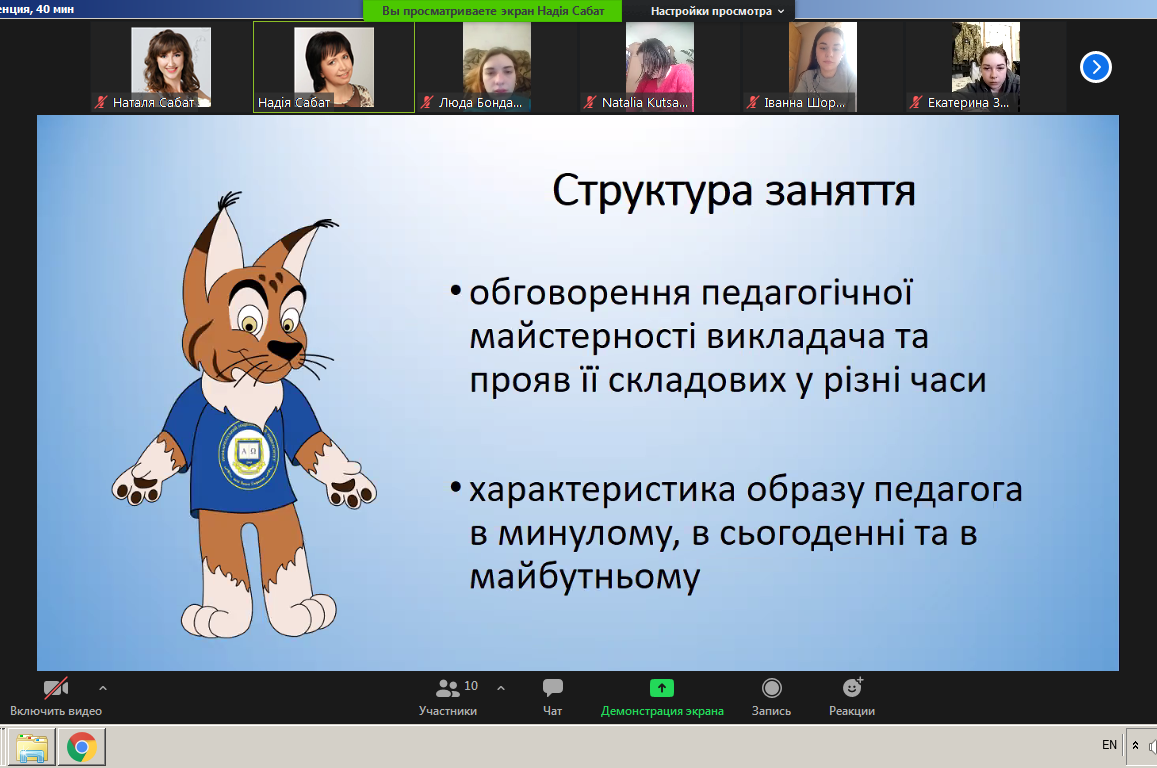Screen dimensions: 1157x768
Task: Open Google Chrome from the taskbar
Action: click(x=81, y=747)
